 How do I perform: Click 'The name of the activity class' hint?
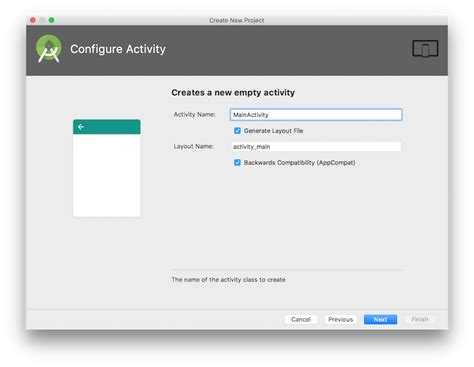click(x=228, y=279)
